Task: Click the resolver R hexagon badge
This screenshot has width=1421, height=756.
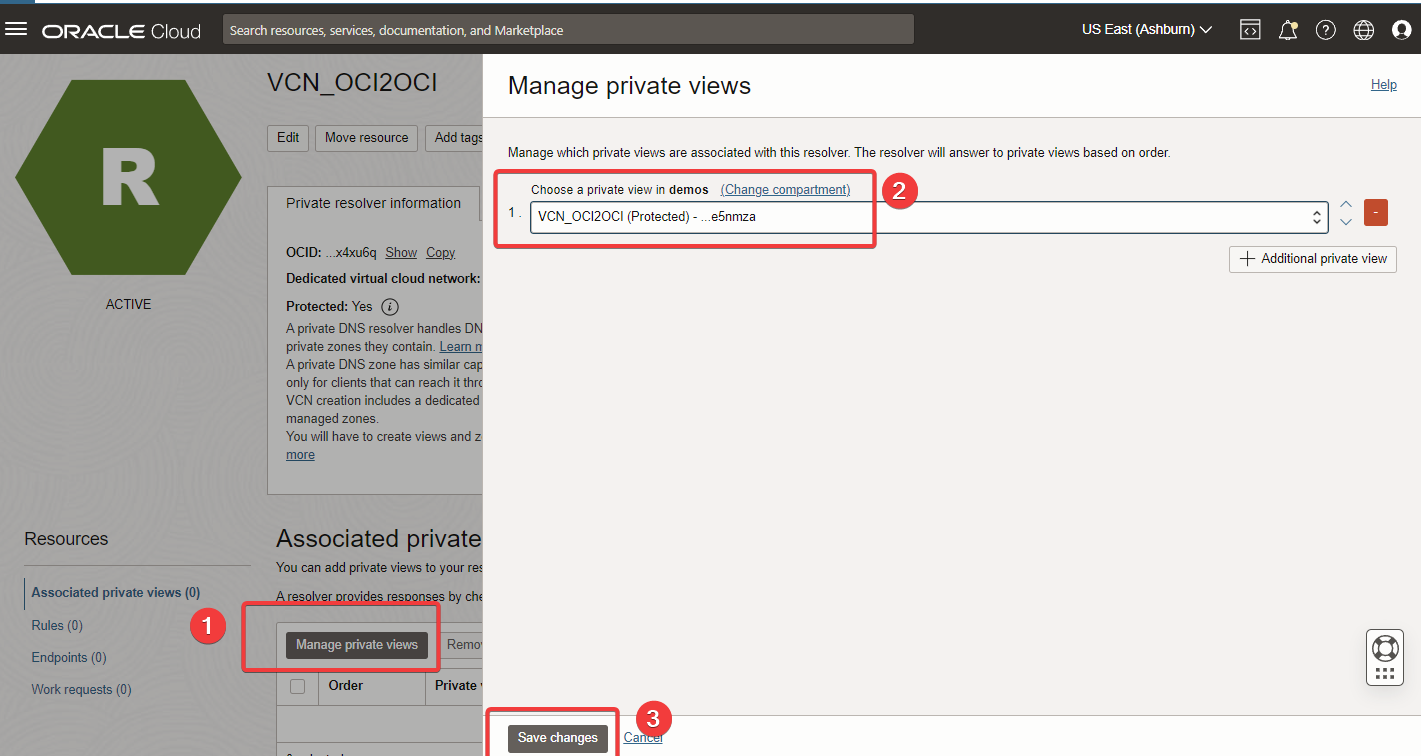Action: [x=128, y=177]
